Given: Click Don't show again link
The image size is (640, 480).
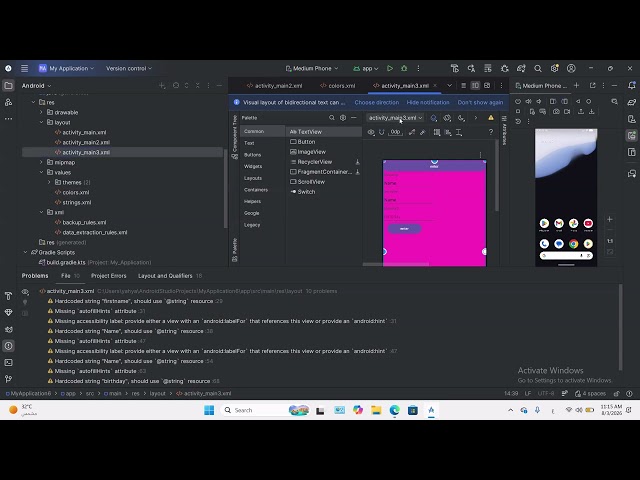Looking at the screenshot, I should (x=480, y=102).
